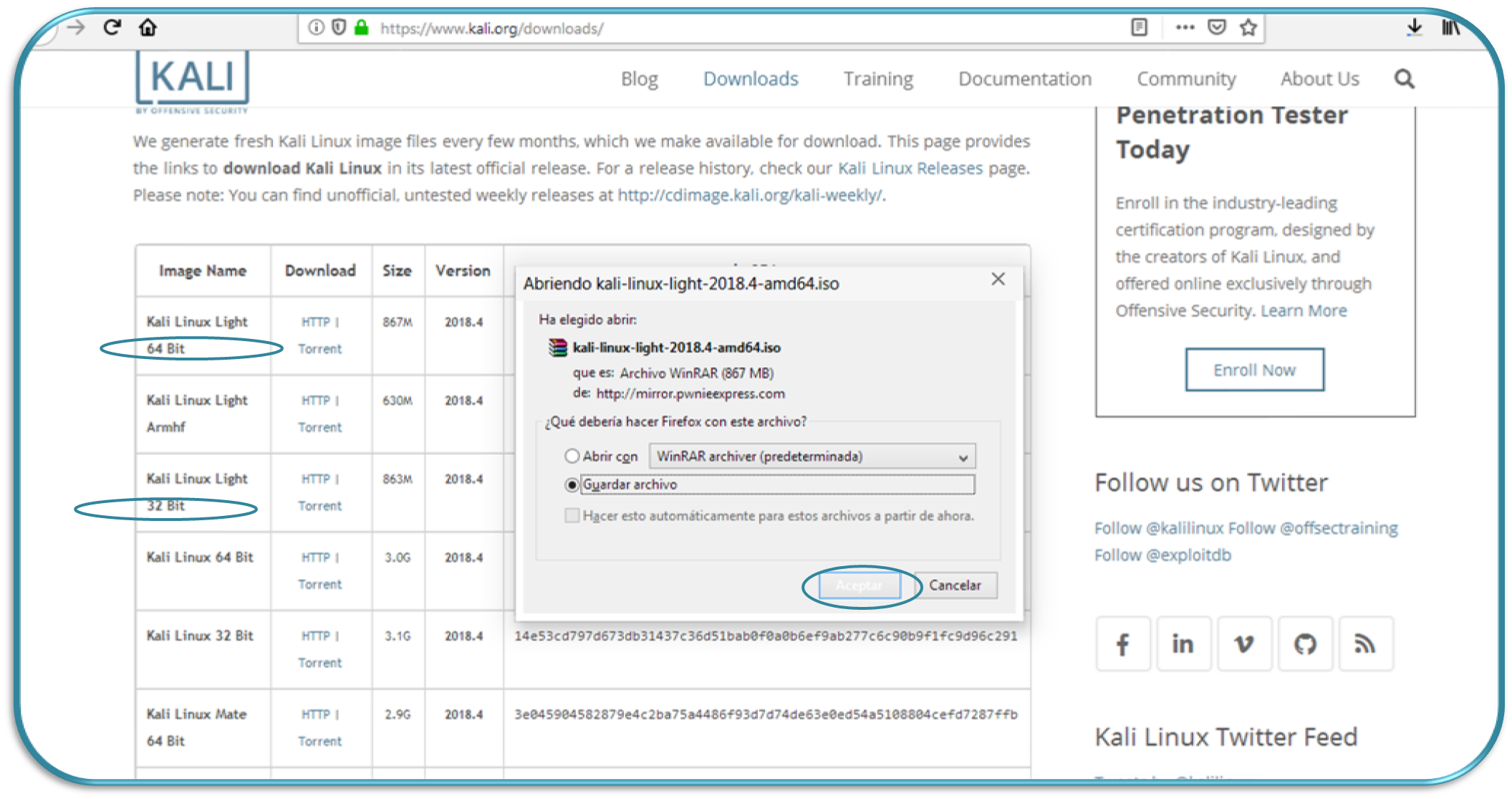
Task: Open the Documentation menu item
Action: pyautogui.click(x=1025, y=79)
